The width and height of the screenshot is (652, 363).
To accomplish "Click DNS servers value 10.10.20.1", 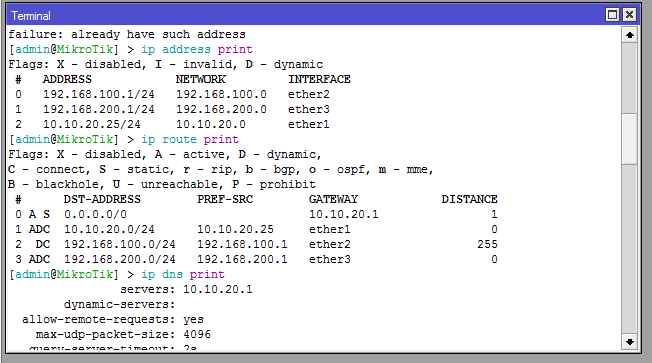I will [217, 289].
